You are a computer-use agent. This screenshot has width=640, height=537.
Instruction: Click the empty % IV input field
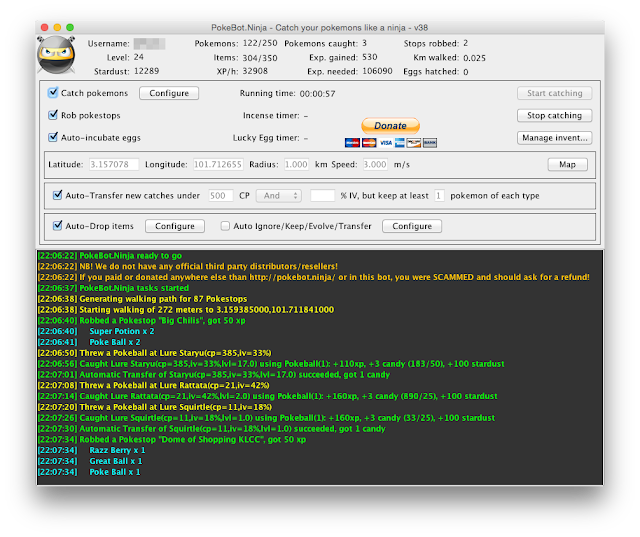click(x=322, y=195)
